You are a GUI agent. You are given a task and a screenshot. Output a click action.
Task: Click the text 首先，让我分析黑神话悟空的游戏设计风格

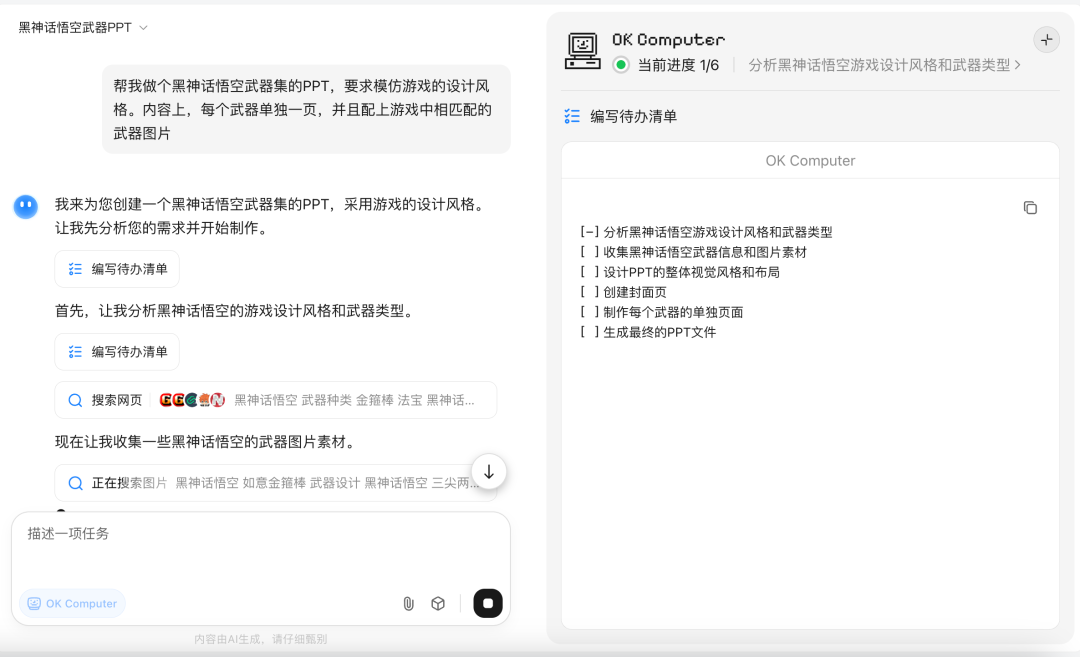point(236,311)
